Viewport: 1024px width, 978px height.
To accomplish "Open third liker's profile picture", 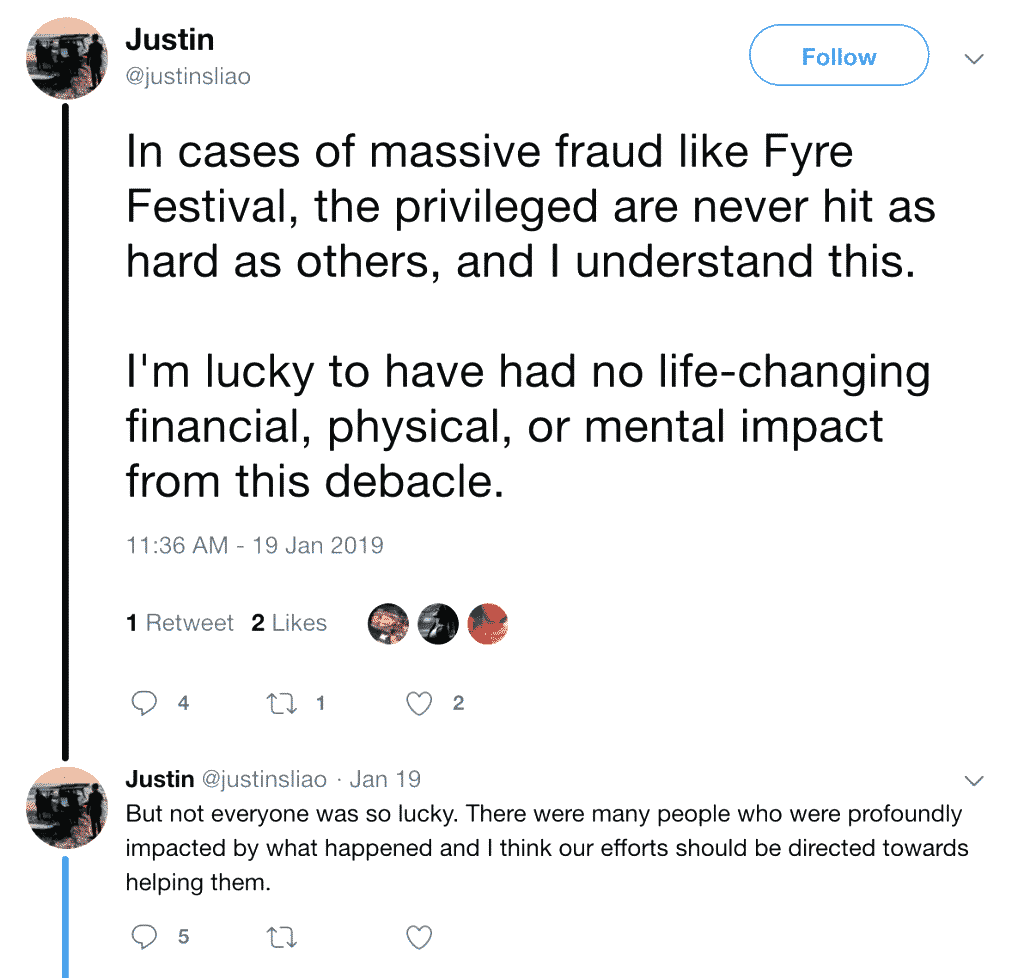I will tap(487, 624).
